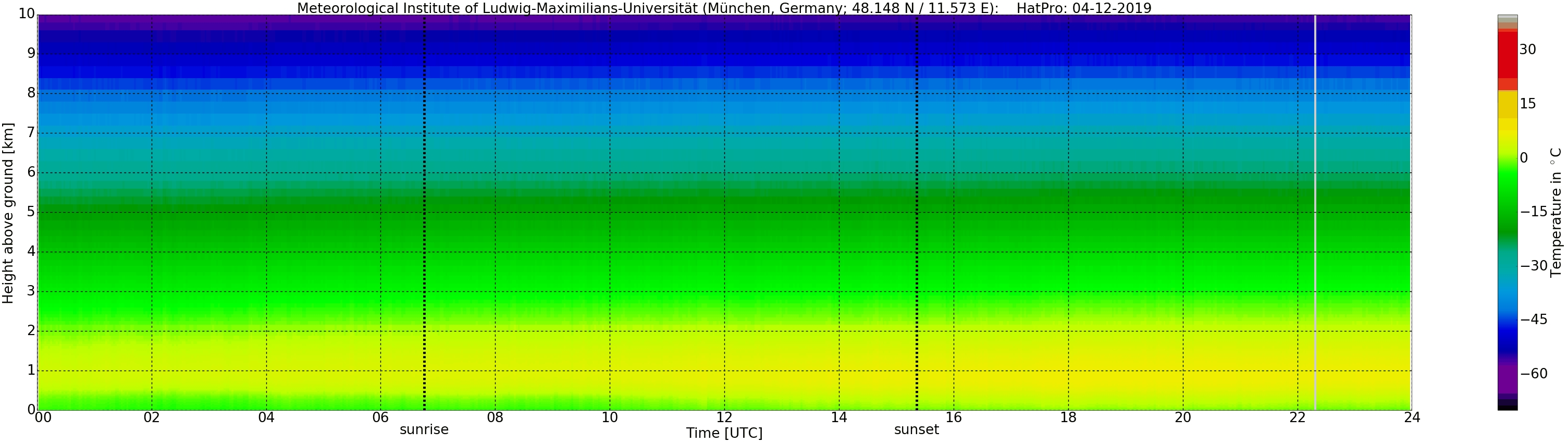The image size is (1568, 443).
Task: Select the 12 tick on the time axis
Action: pyautogui.click(x=724, y=417)
